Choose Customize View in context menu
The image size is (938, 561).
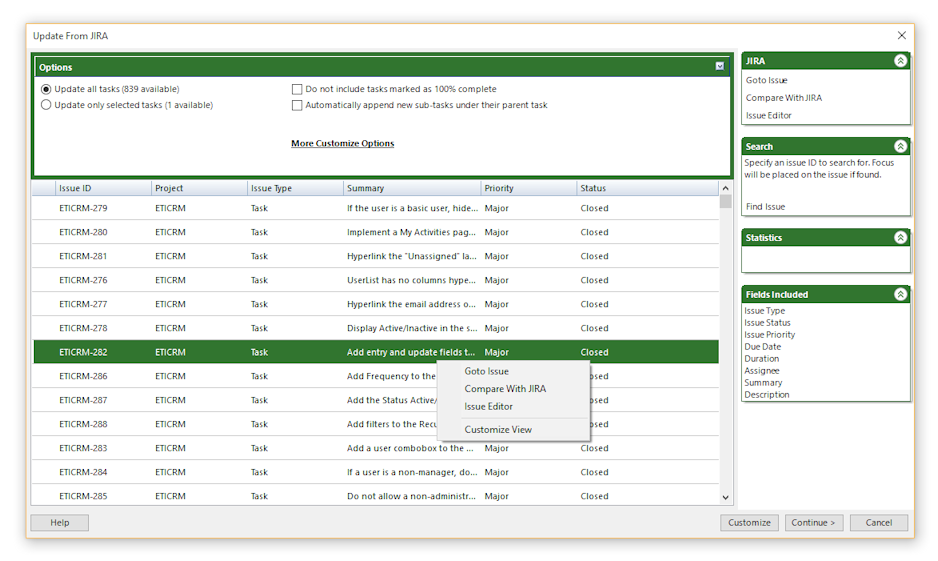tap(498, 429)
